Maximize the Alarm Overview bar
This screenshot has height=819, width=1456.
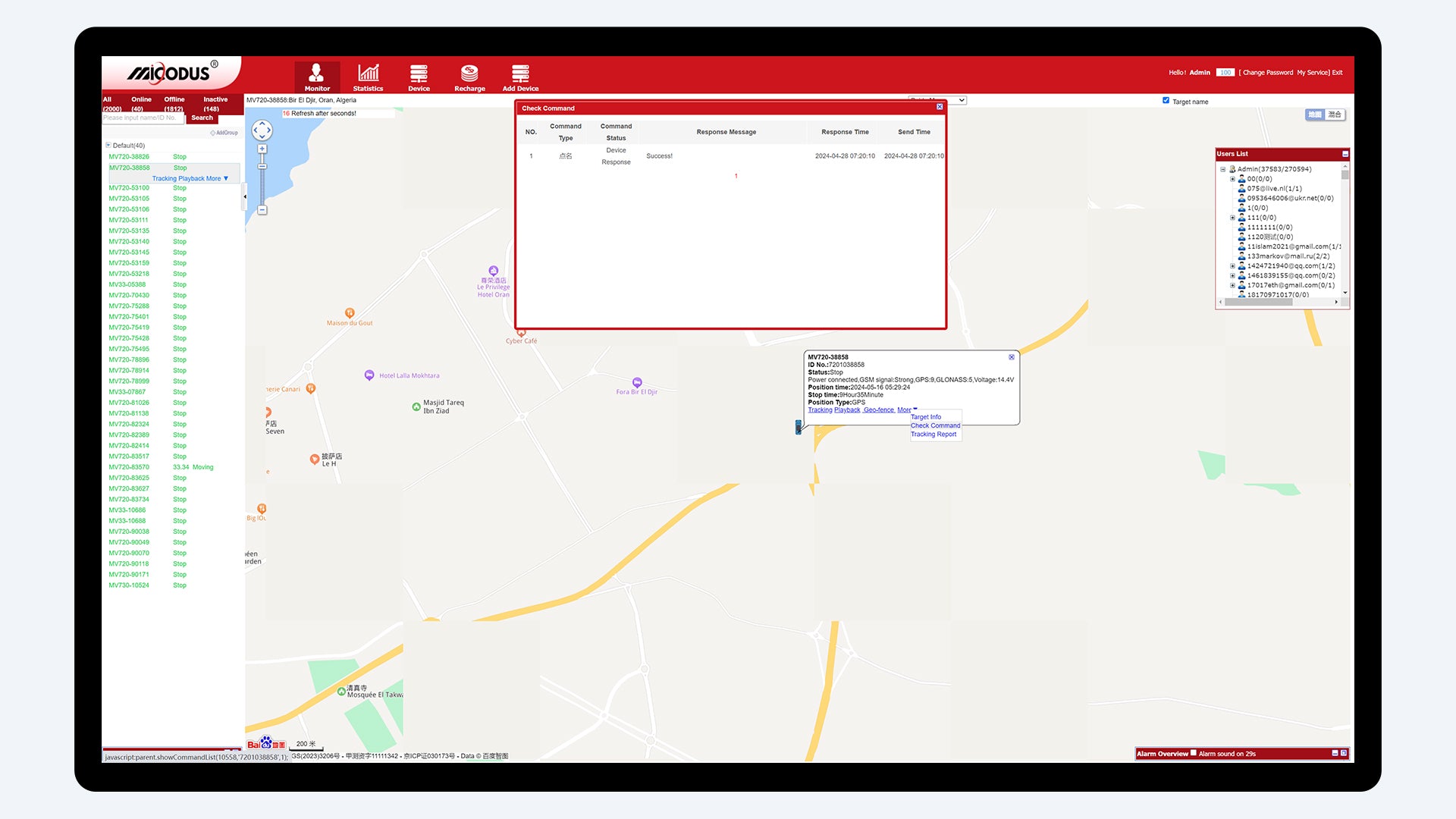[x=1344, y=753]
